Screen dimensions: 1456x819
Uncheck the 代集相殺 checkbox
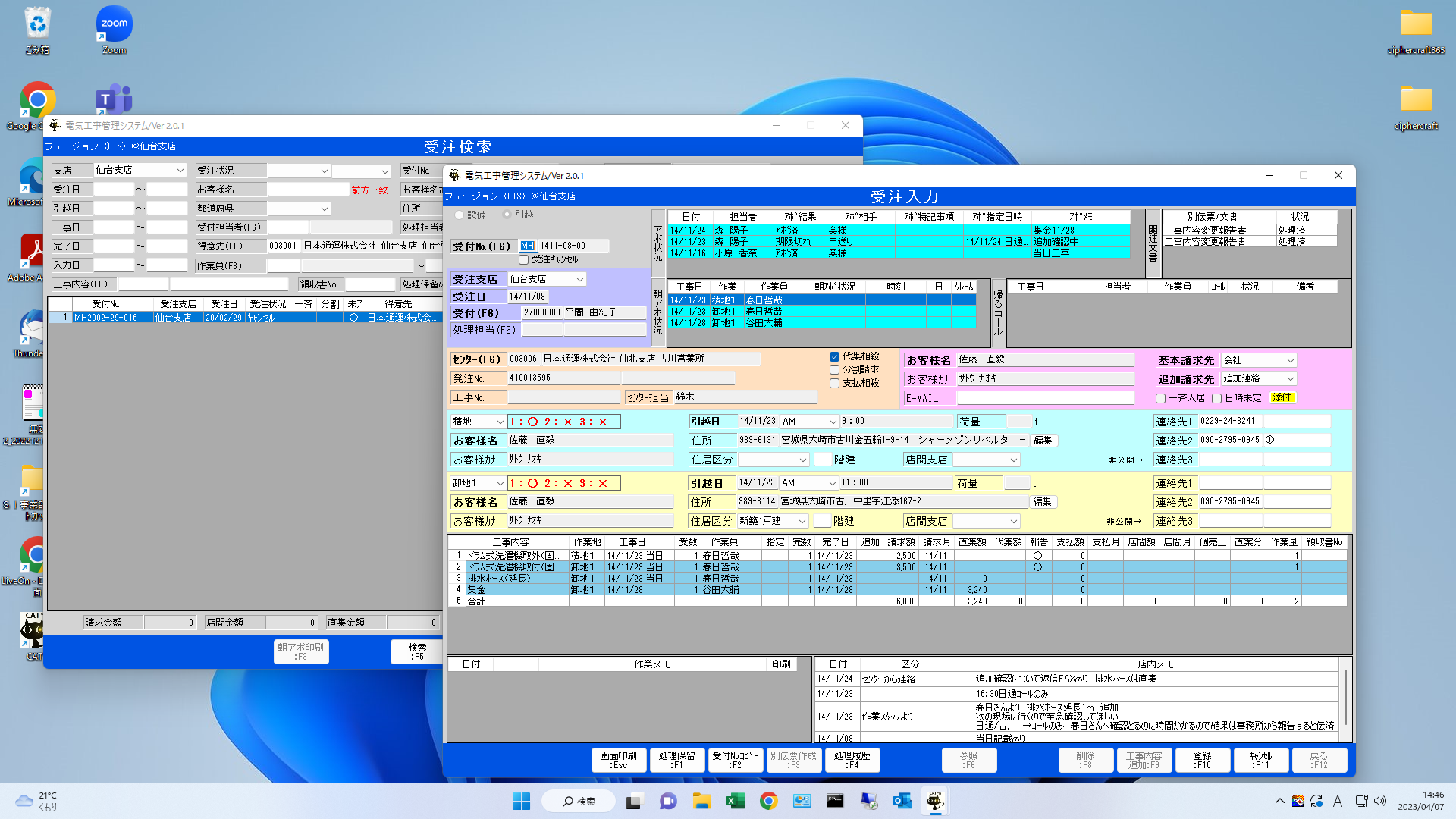tap(834, 356)
